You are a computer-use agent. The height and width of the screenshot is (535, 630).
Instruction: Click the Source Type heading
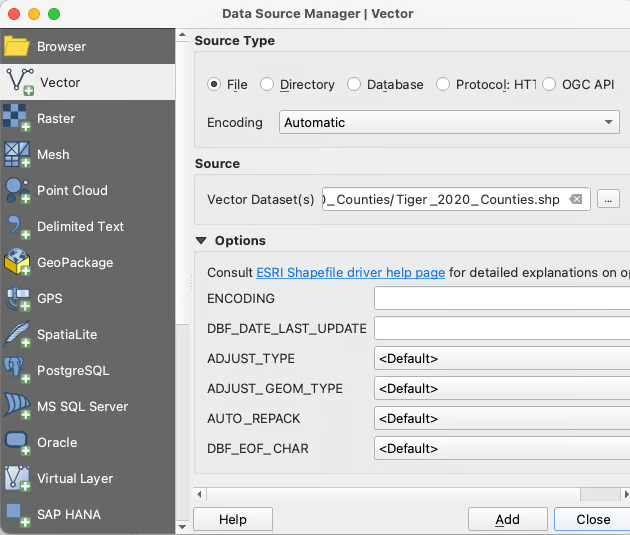(235, 41)
